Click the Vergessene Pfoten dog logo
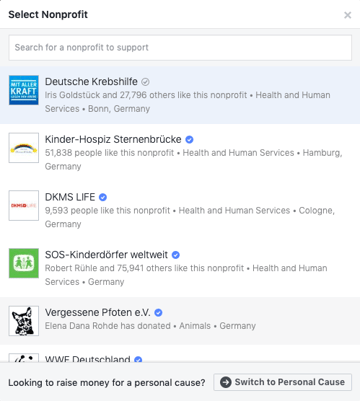 [x=24, y=321]
